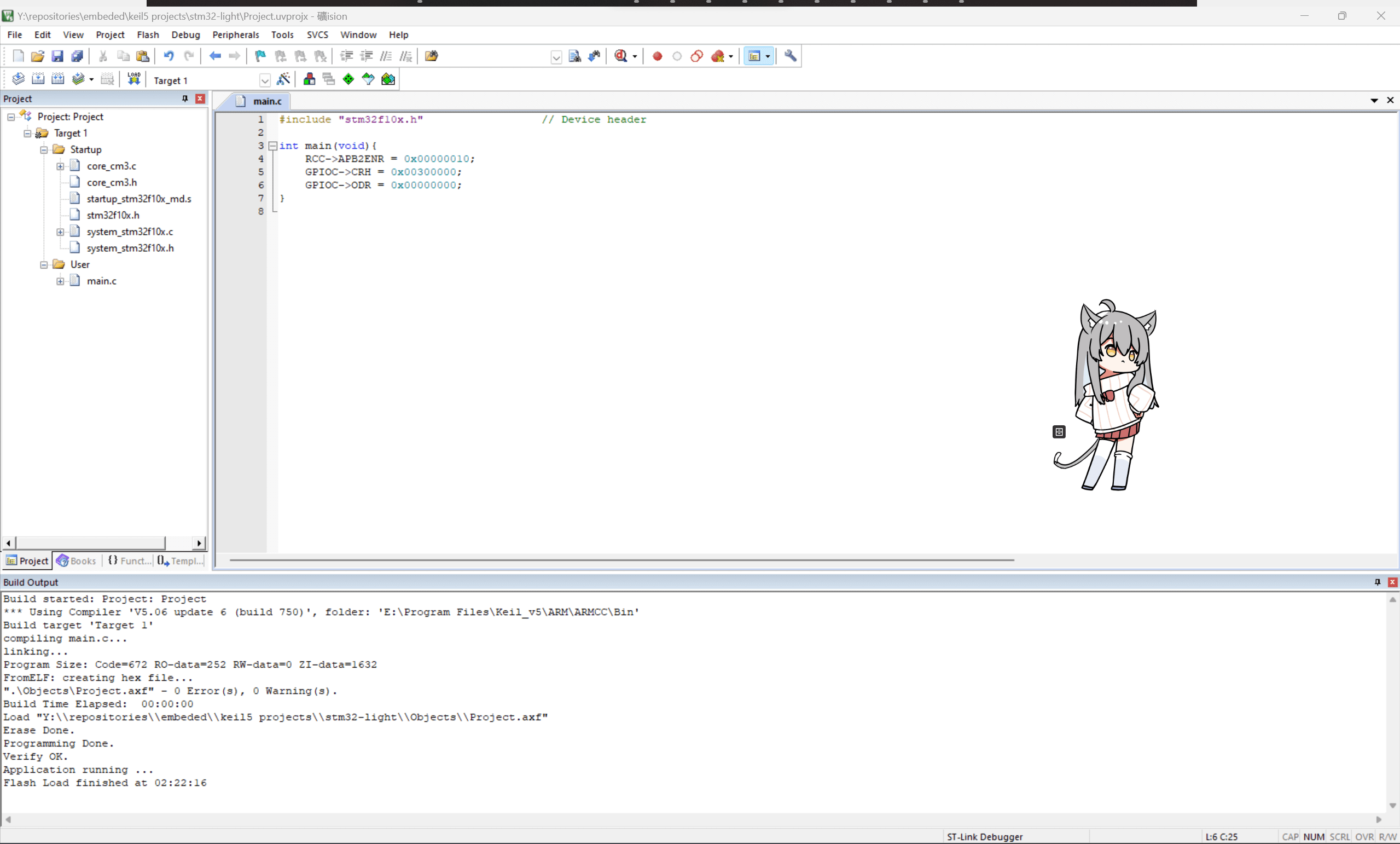Open the debug session dropdown arrow

click(x=635, y=56)
